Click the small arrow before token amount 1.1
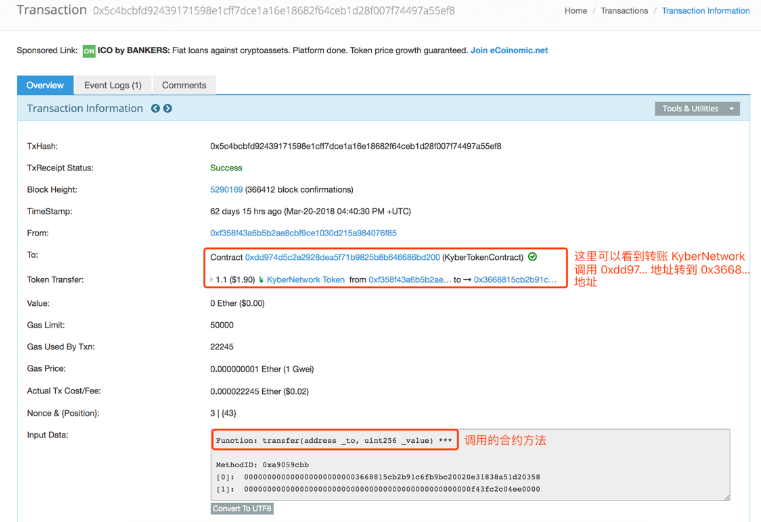Viewport: 761px width, 522px height. point(212,280)
